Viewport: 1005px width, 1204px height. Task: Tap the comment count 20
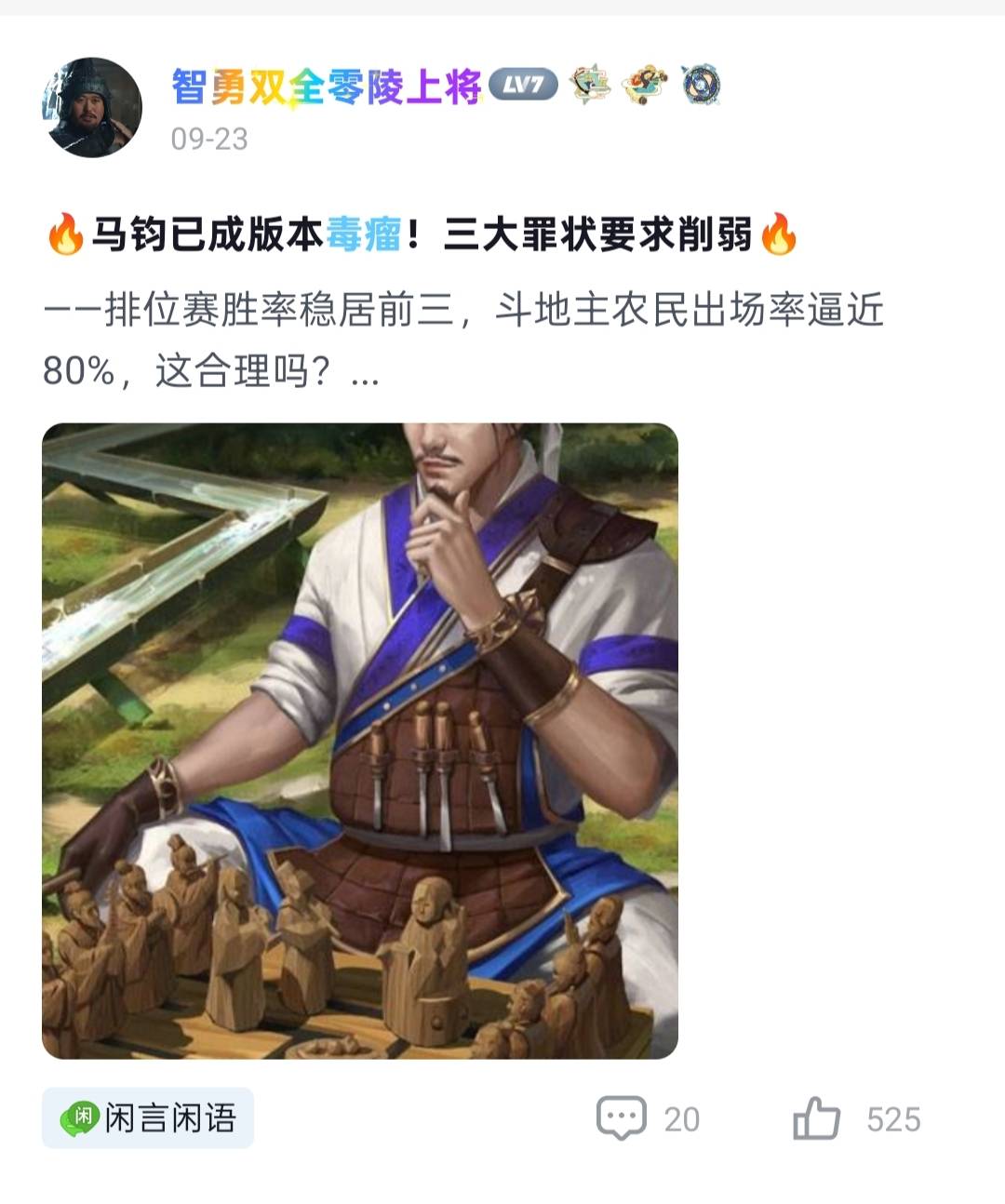(x=682, y=1119)
